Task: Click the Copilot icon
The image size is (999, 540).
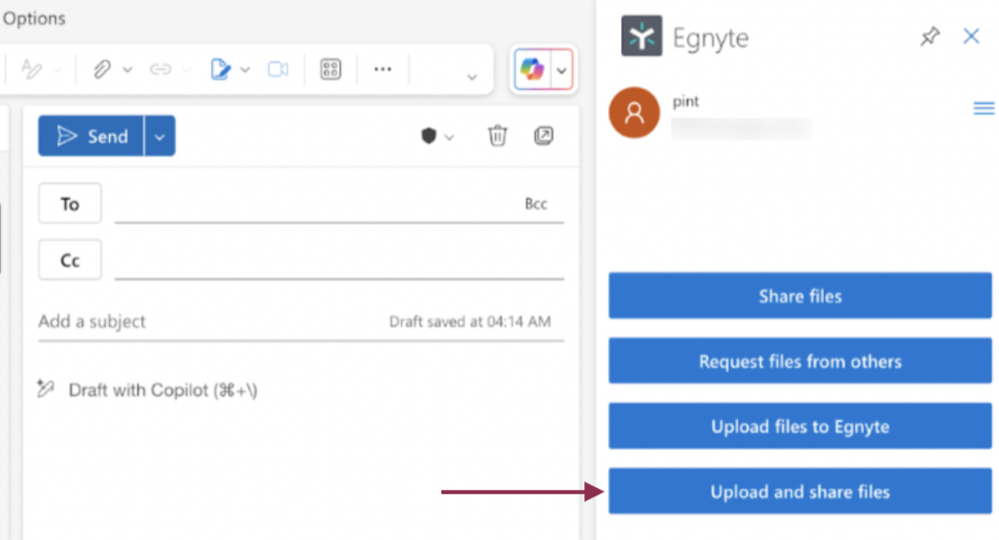Action: (532, 70)
